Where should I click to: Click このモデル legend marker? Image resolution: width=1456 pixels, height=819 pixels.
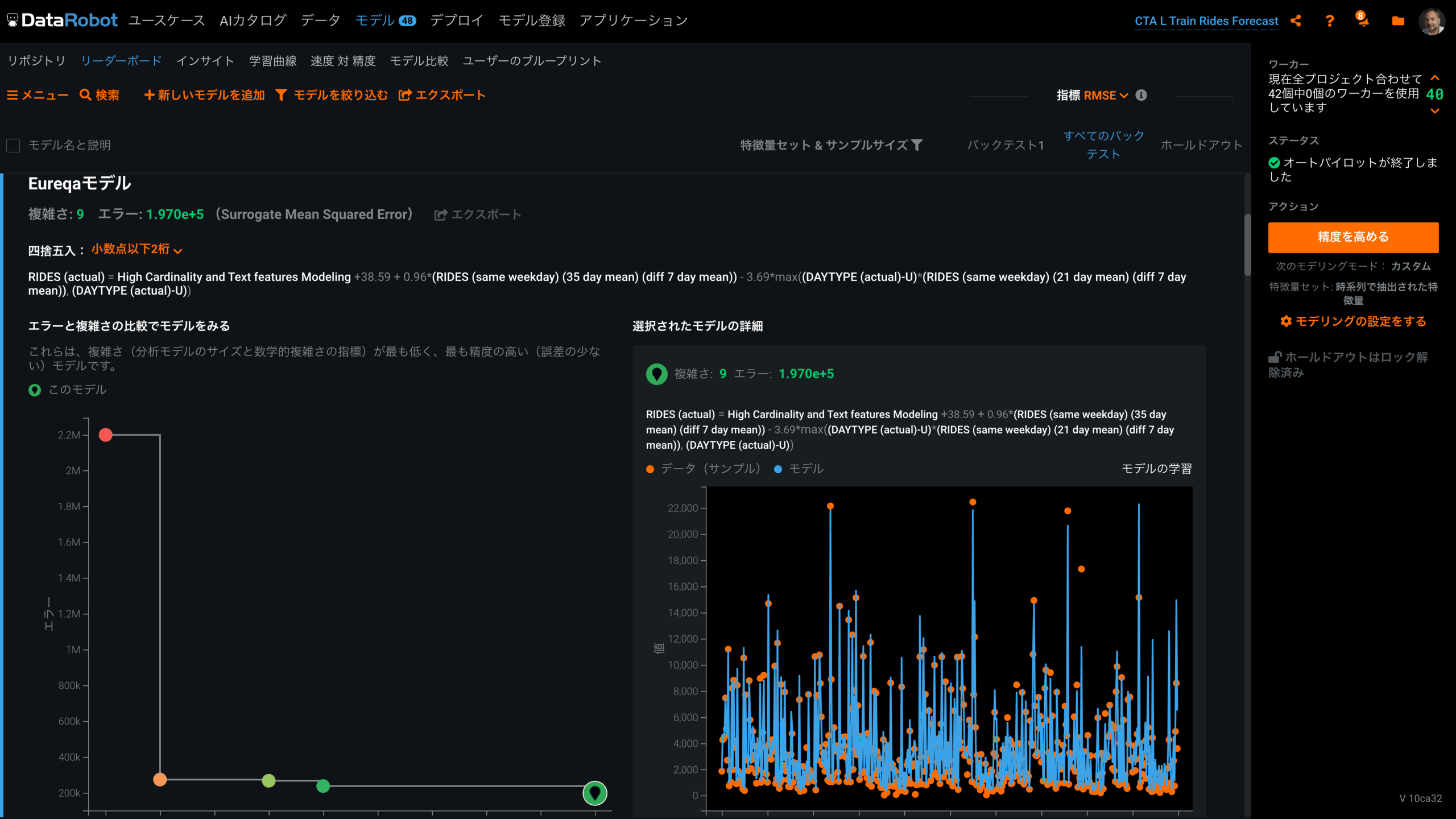coord(35,390)
